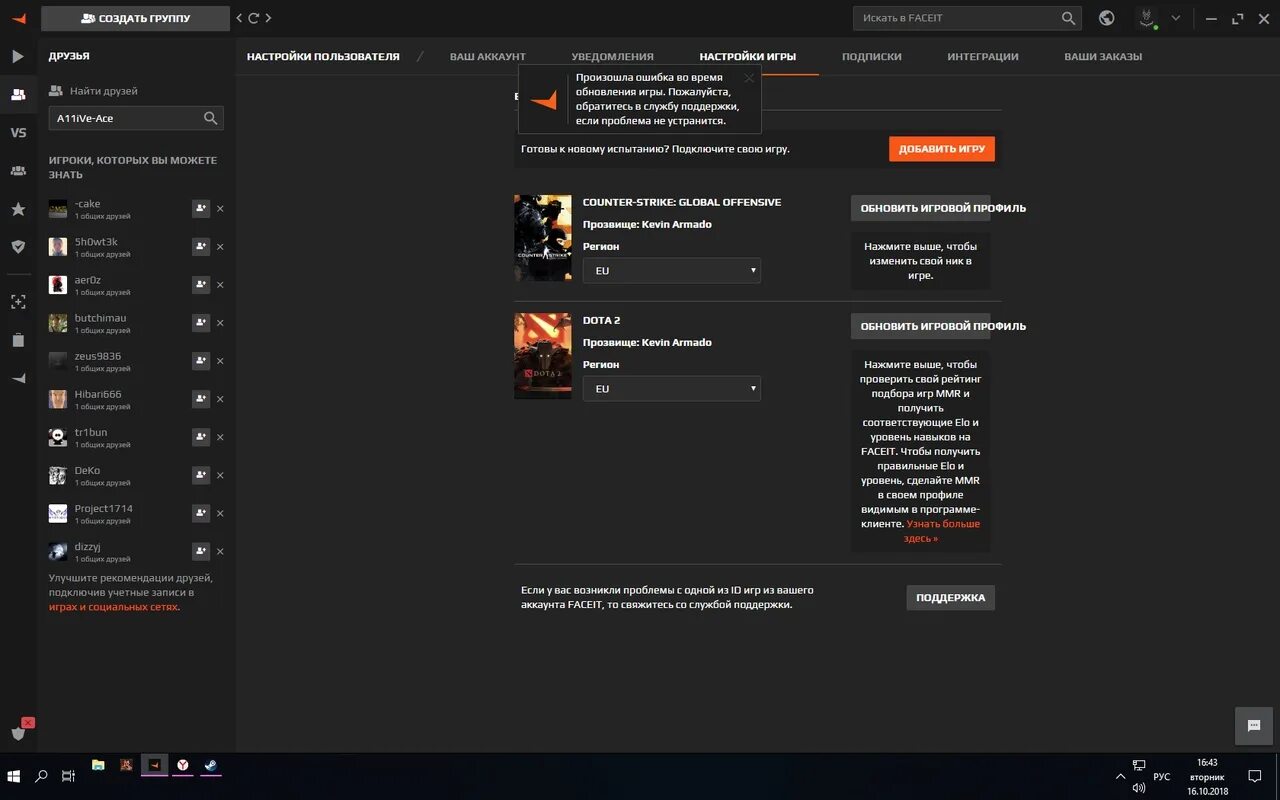Close the game update error notification
The image size is (1280, 800).
[x=749, y=77]
